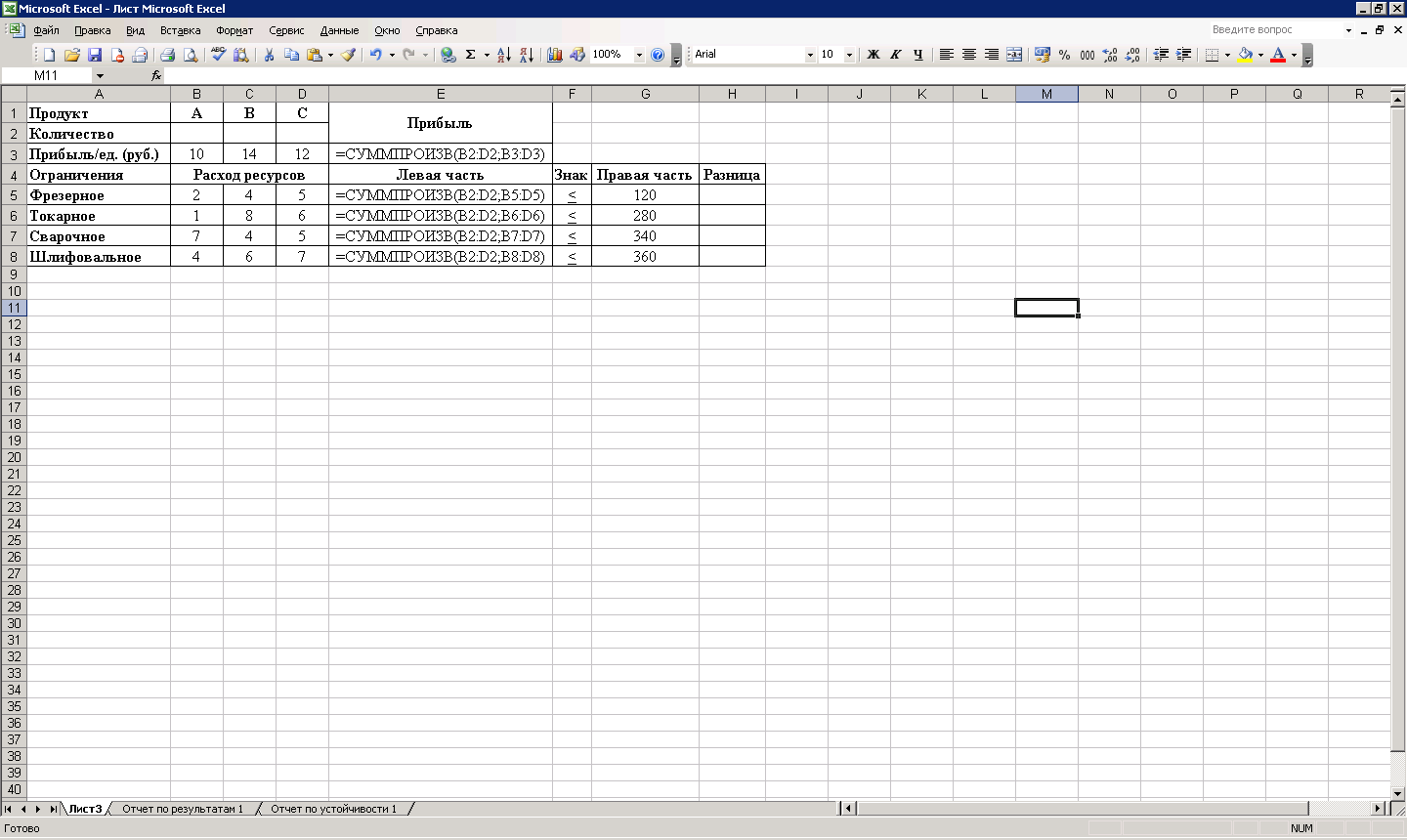Save the workbook with the floppy icon

(95, 55)
